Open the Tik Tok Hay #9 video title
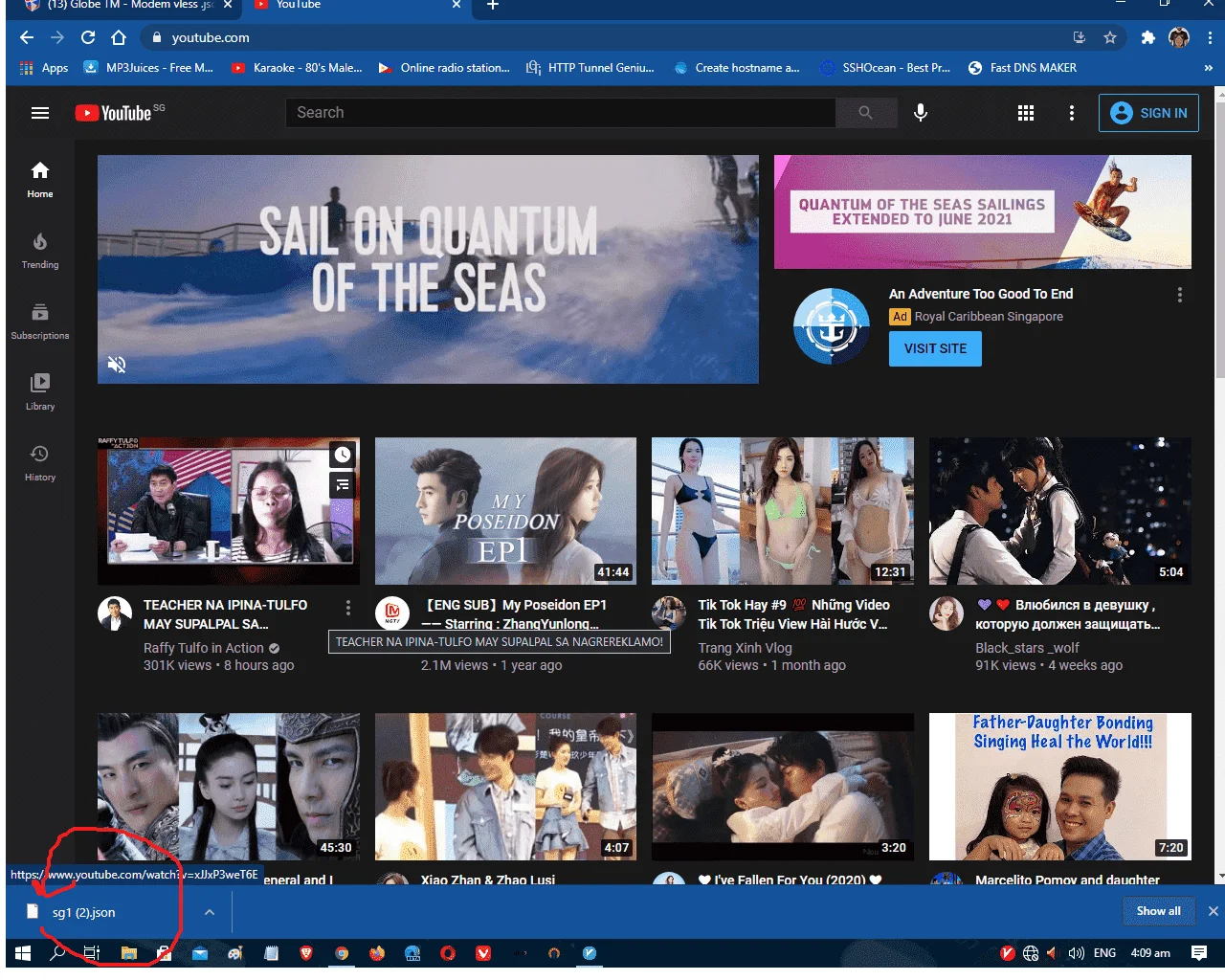 coord(794,614)
